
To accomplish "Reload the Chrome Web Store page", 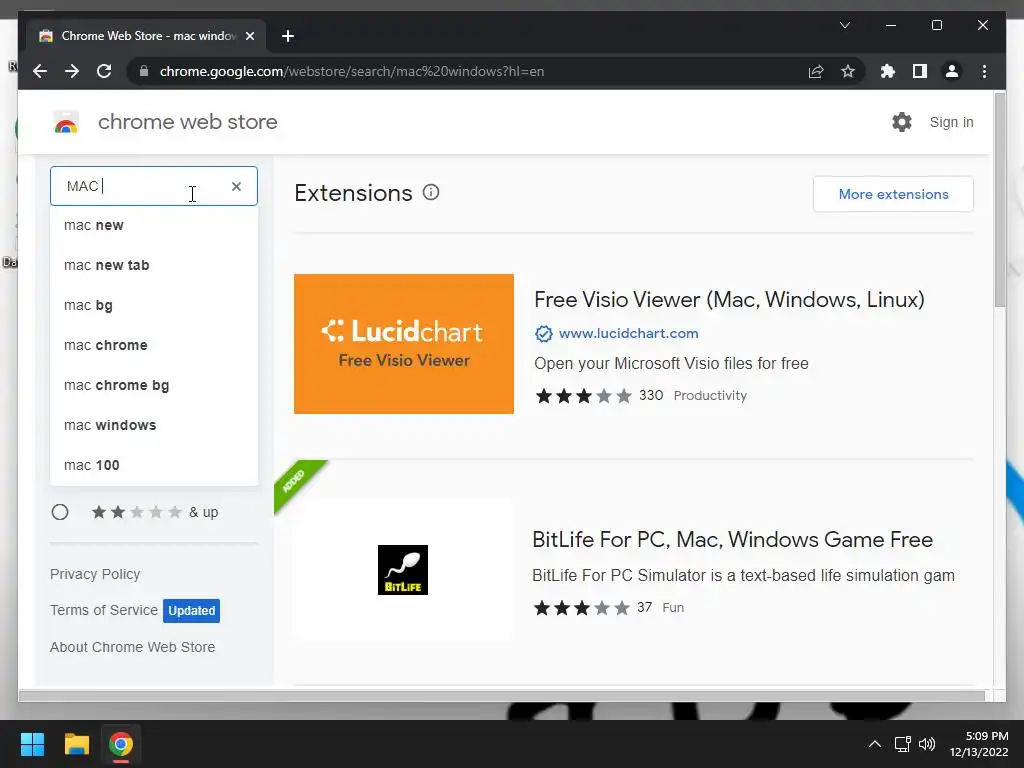I will click(x=104, y=71).
